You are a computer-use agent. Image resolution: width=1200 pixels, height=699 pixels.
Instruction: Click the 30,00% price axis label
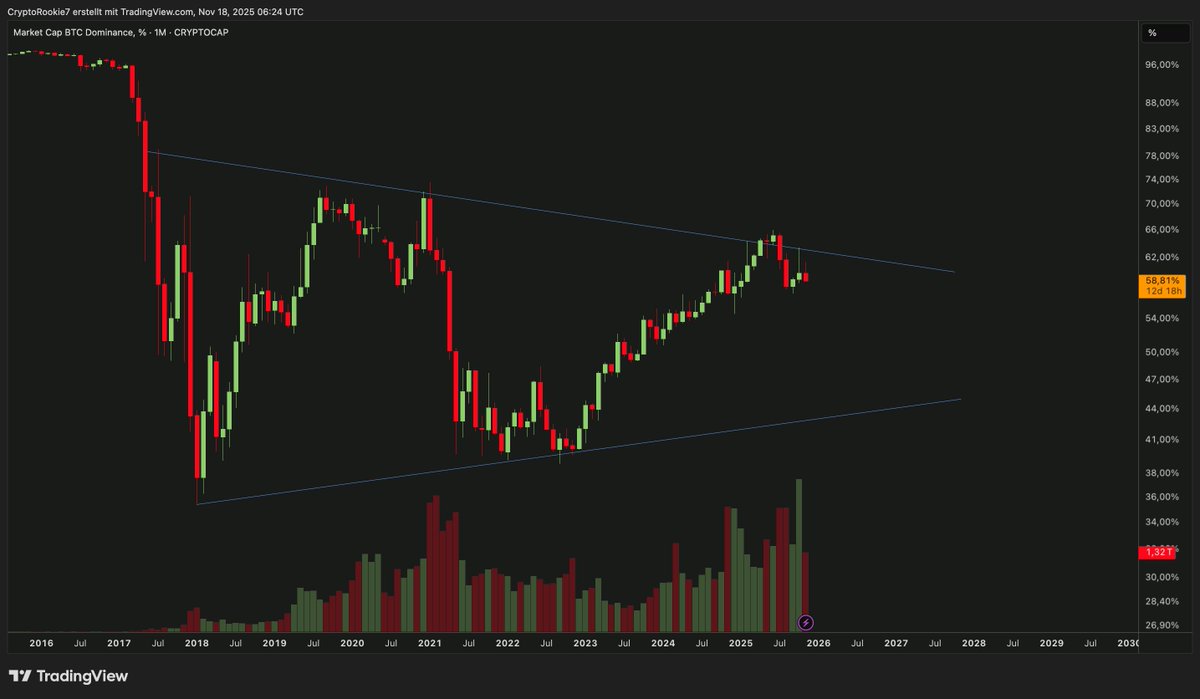[x=1163, y=578]
